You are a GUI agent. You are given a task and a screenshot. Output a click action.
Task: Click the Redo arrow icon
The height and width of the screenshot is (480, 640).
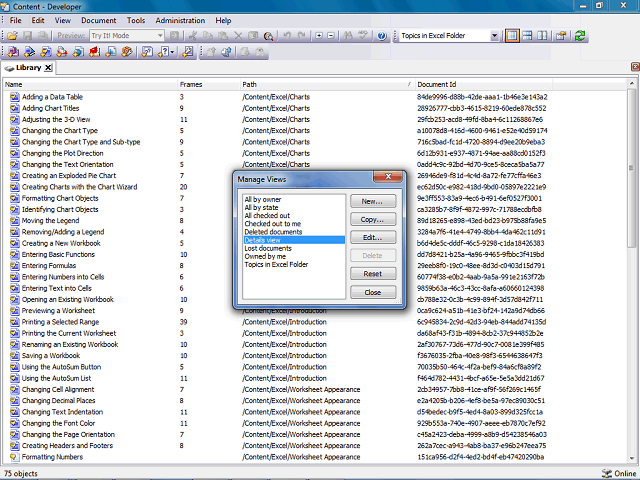click(302, 36)
